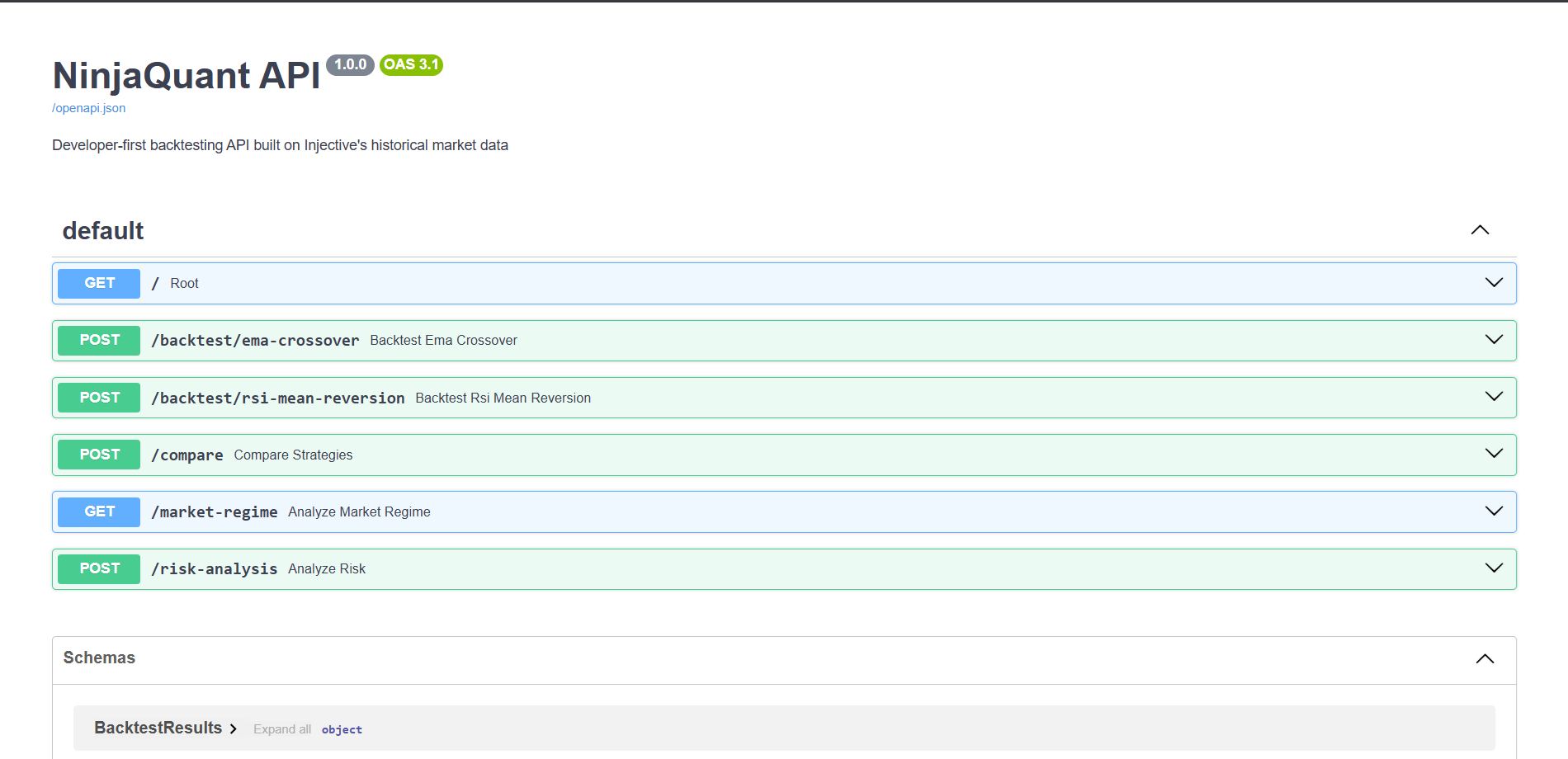Open the /openapi.json link
This screenshot has height=759, width=1568.
pos(89,108)
